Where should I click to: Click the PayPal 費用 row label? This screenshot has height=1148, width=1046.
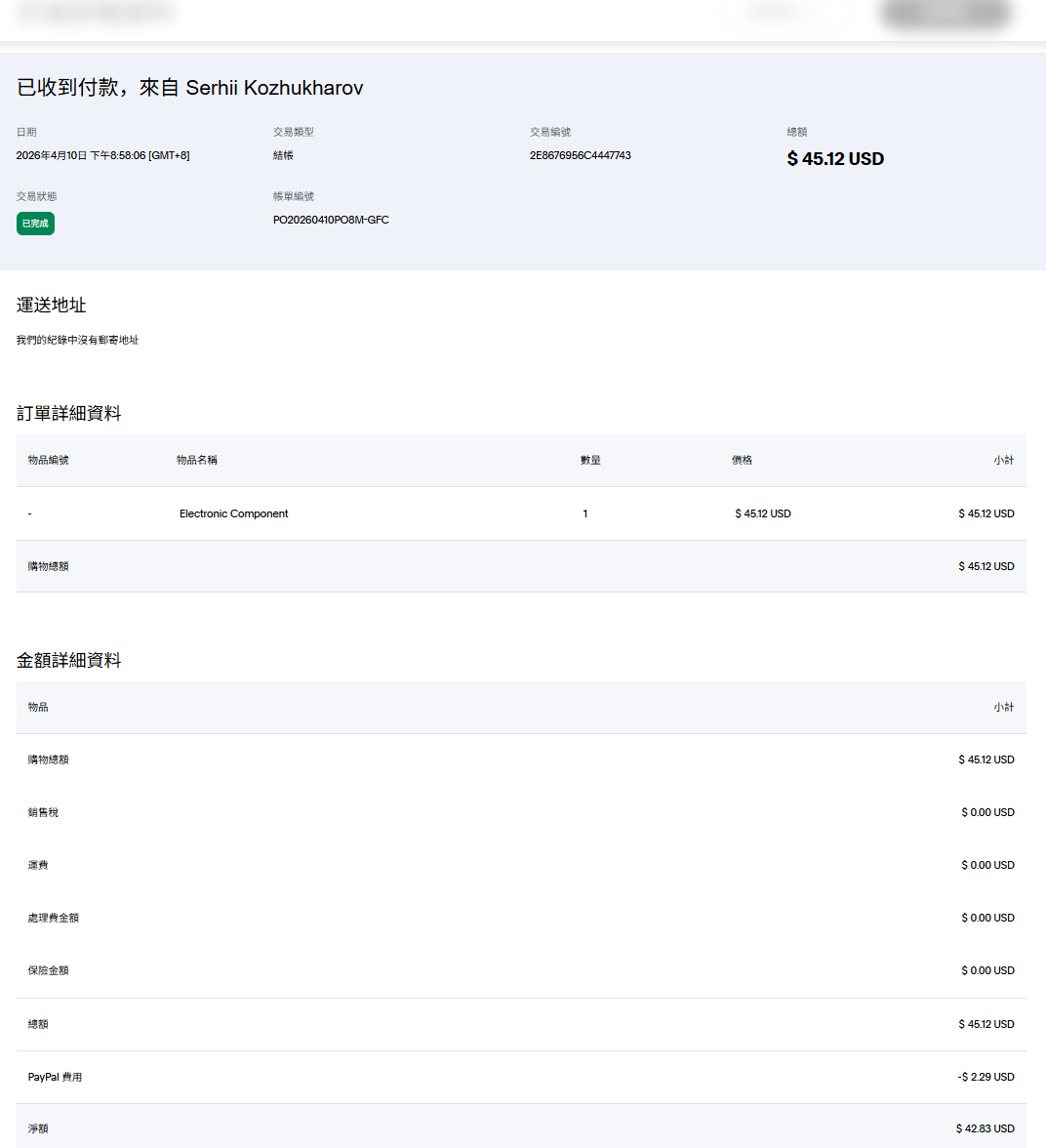[55, 1077]
